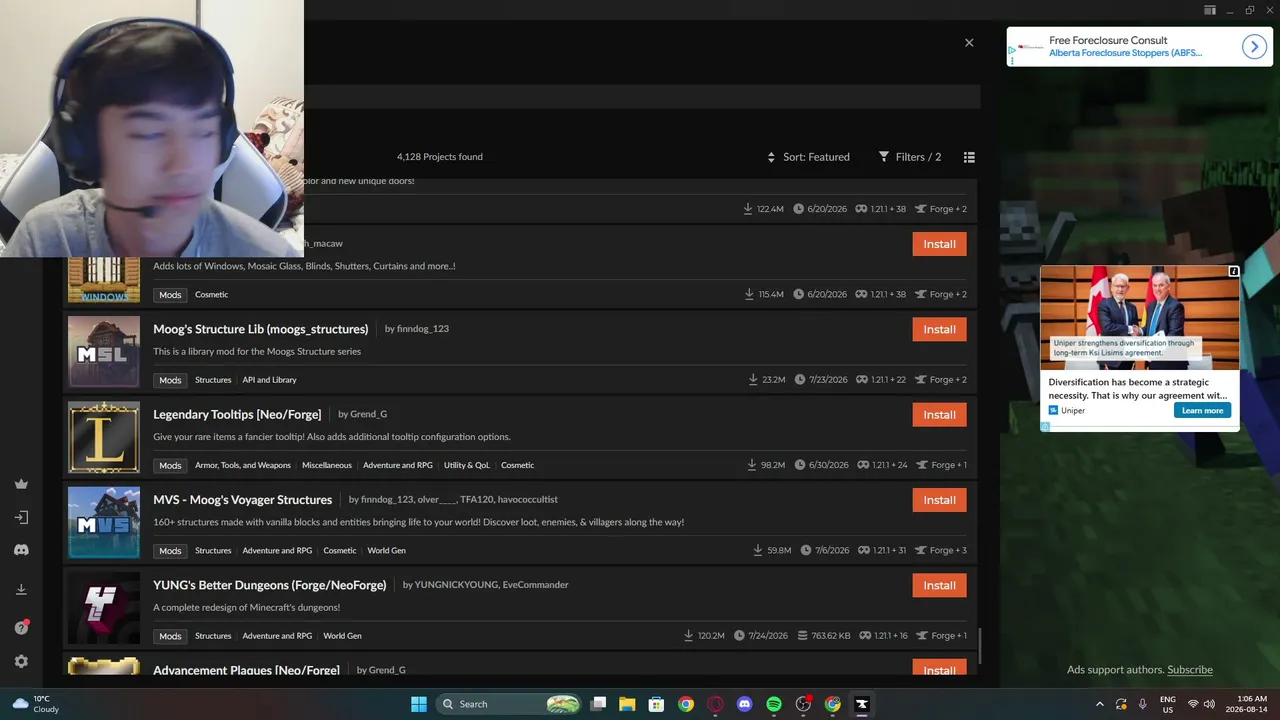This screenshot has height=720, width=1280.
Task: Select Utility & QoL tag on Legendary Tooltips
Action: [x=467, y=465]
